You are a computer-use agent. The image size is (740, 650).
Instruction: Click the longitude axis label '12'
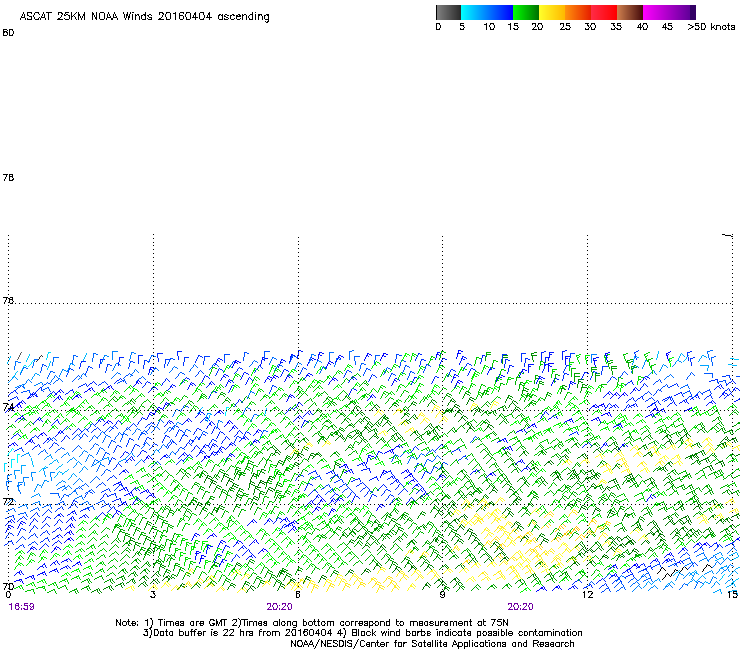(x=587, y=595)
